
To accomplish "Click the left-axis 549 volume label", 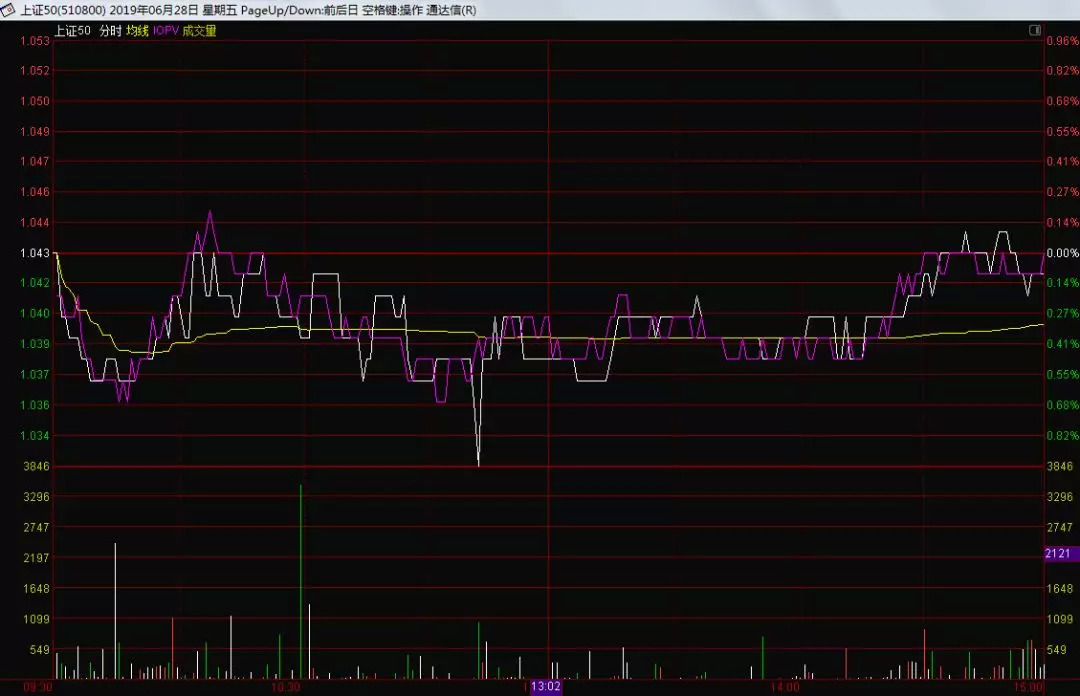I will [39, 650].
